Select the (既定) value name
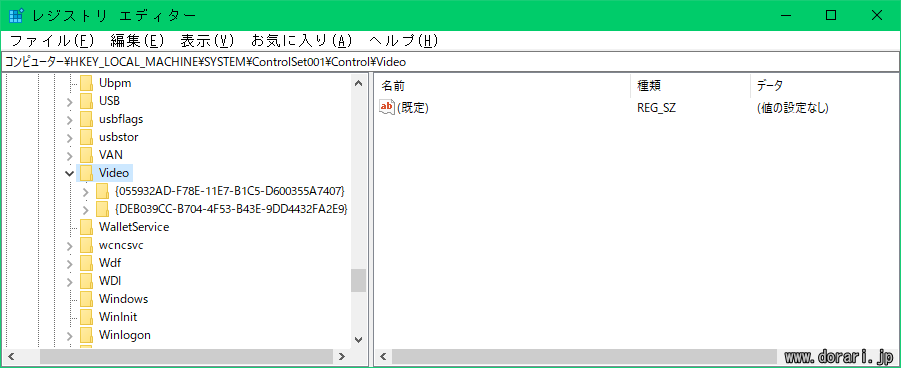 (413, 108)
